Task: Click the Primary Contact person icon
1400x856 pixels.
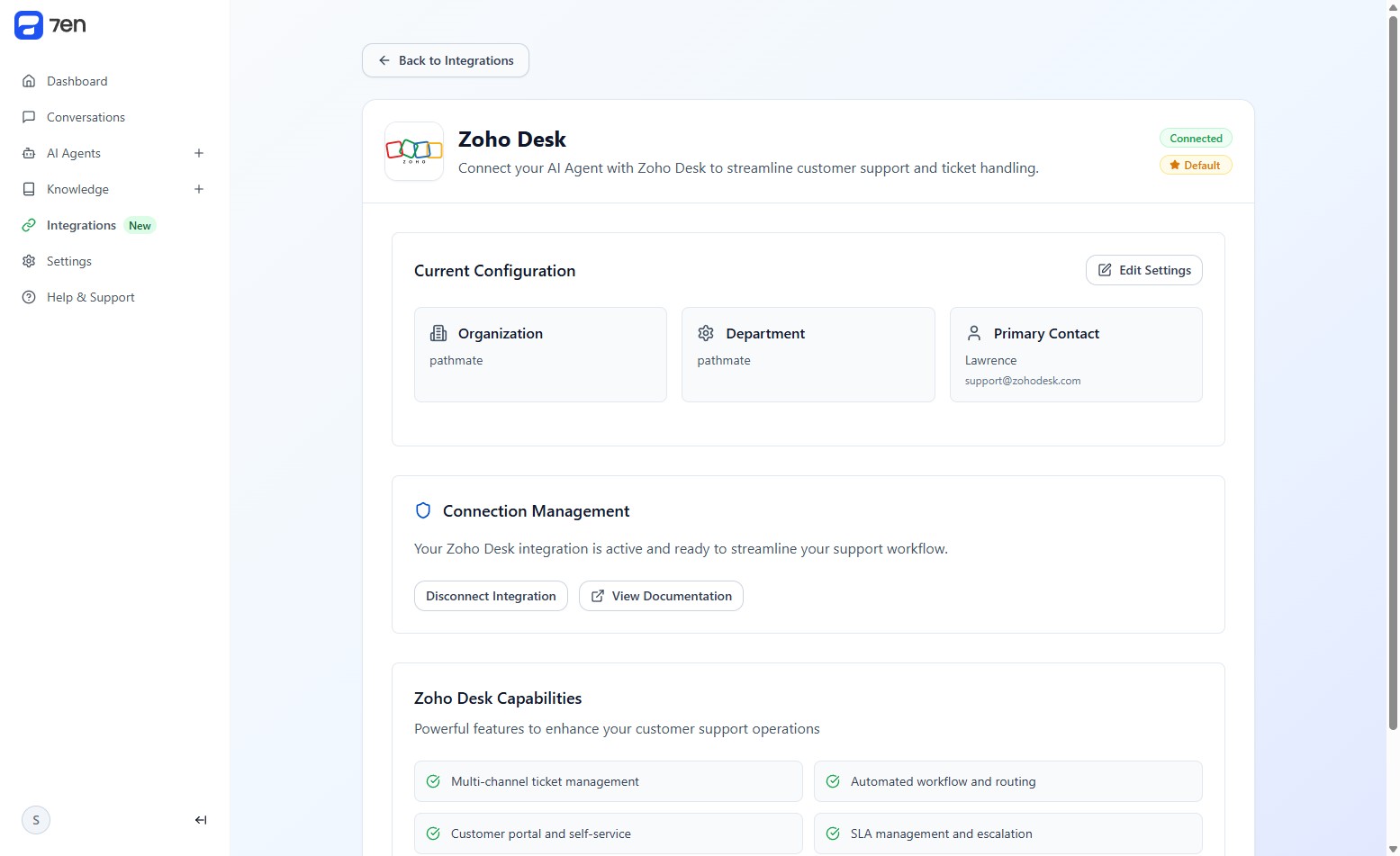Action: tap(974, 333)
